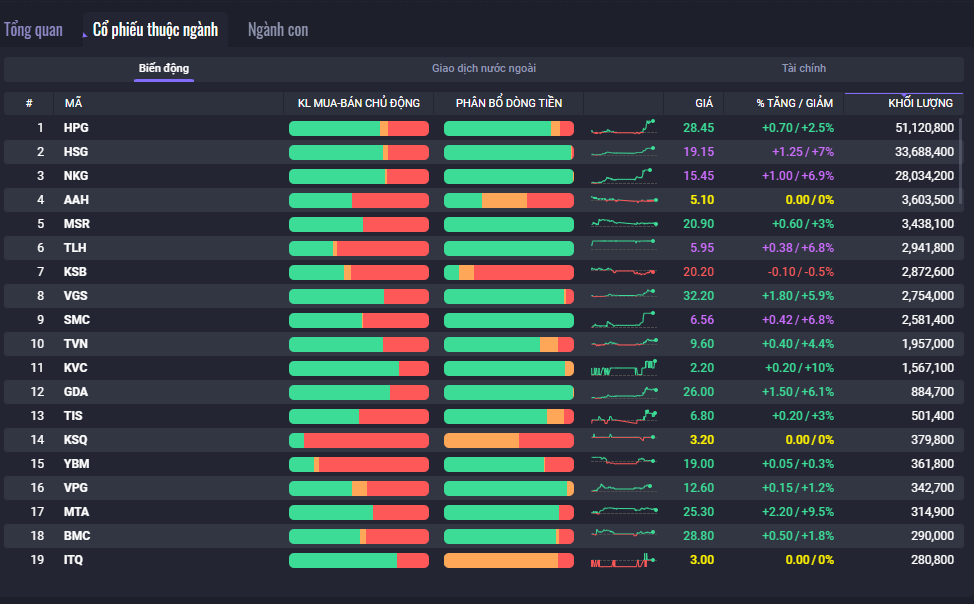Open the Tài chính sub-tab
974x604 pixels.
point(804,69)
